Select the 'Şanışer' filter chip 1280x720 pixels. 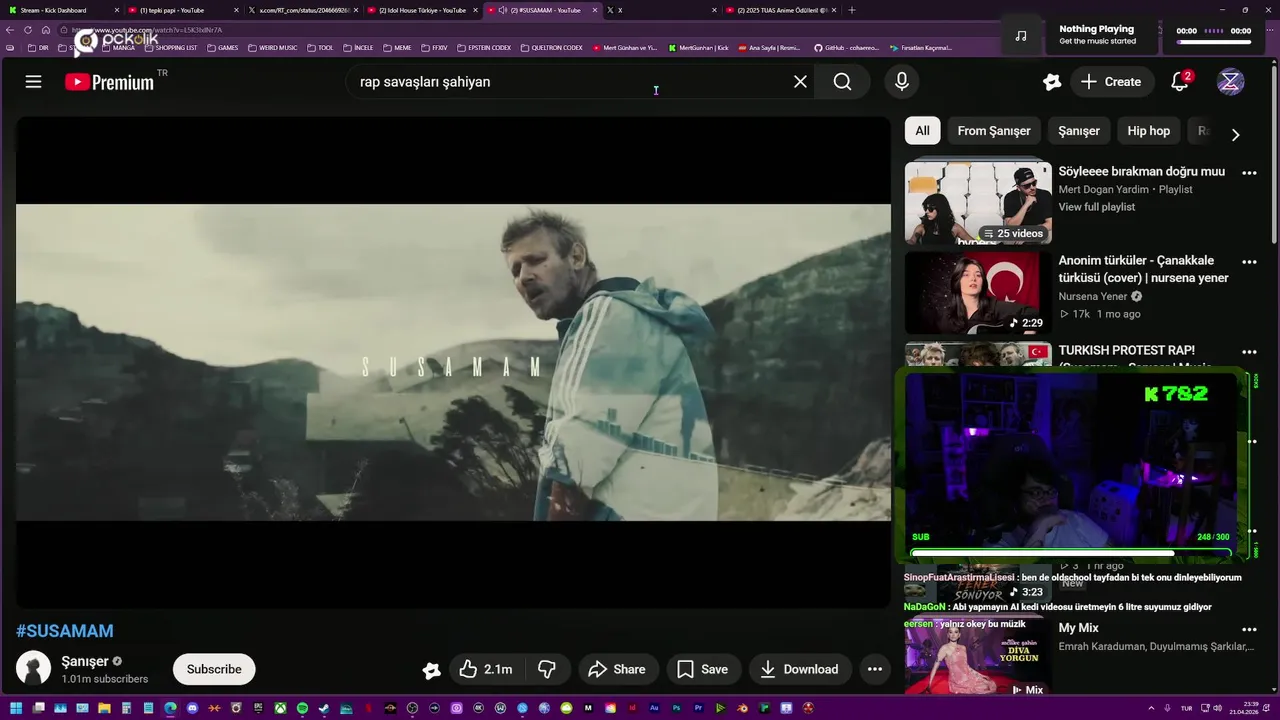point(1079,131)
